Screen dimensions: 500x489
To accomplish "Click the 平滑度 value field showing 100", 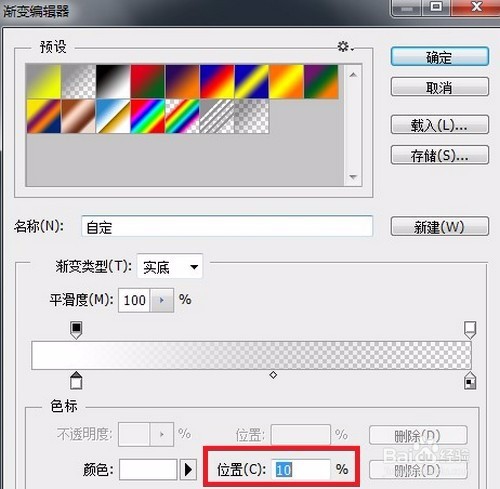I will [x=134, y=300].
